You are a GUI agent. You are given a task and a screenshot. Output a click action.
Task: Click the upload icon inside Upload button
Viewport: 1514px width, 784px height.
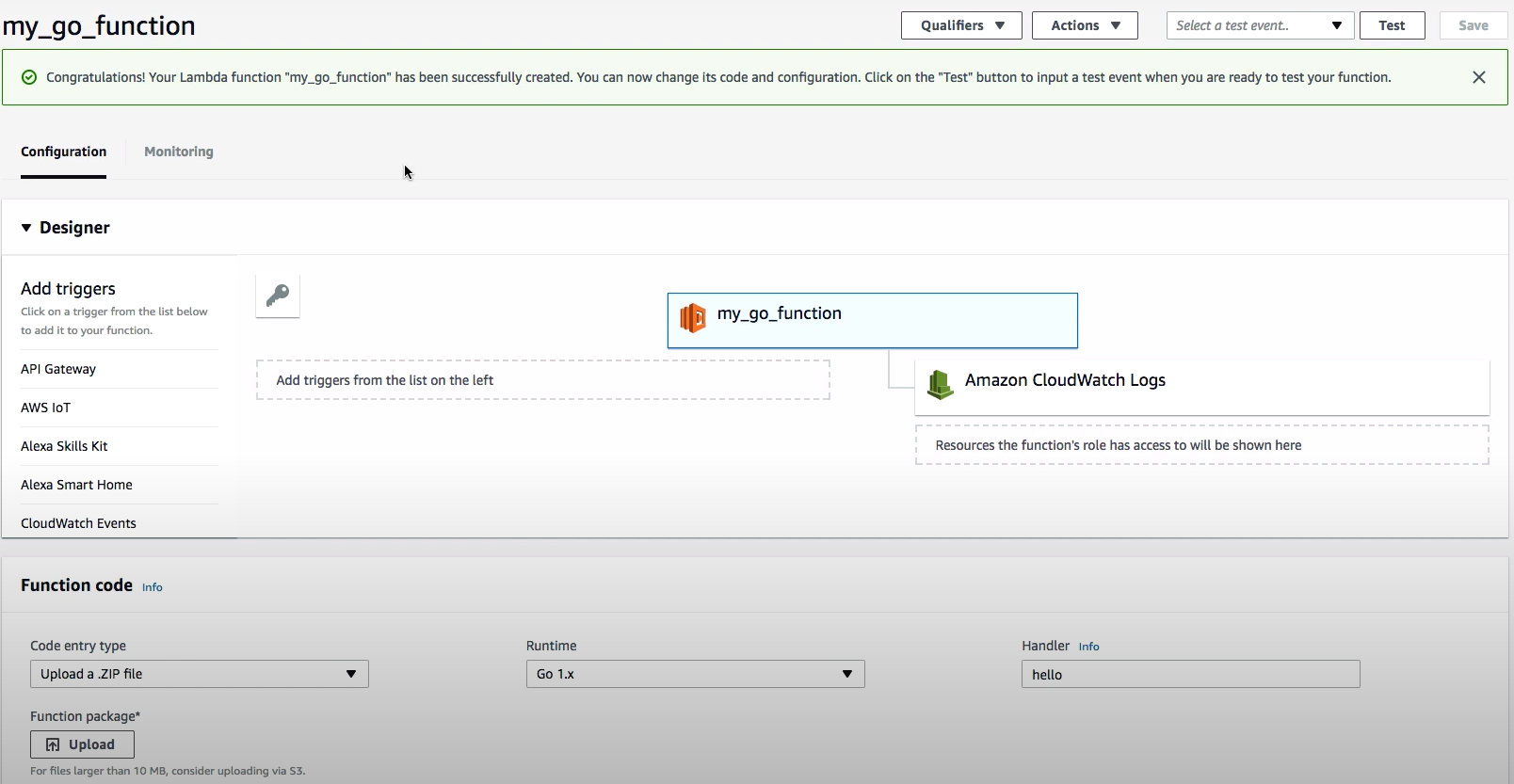pyautogui.click(x=53, y=744)
